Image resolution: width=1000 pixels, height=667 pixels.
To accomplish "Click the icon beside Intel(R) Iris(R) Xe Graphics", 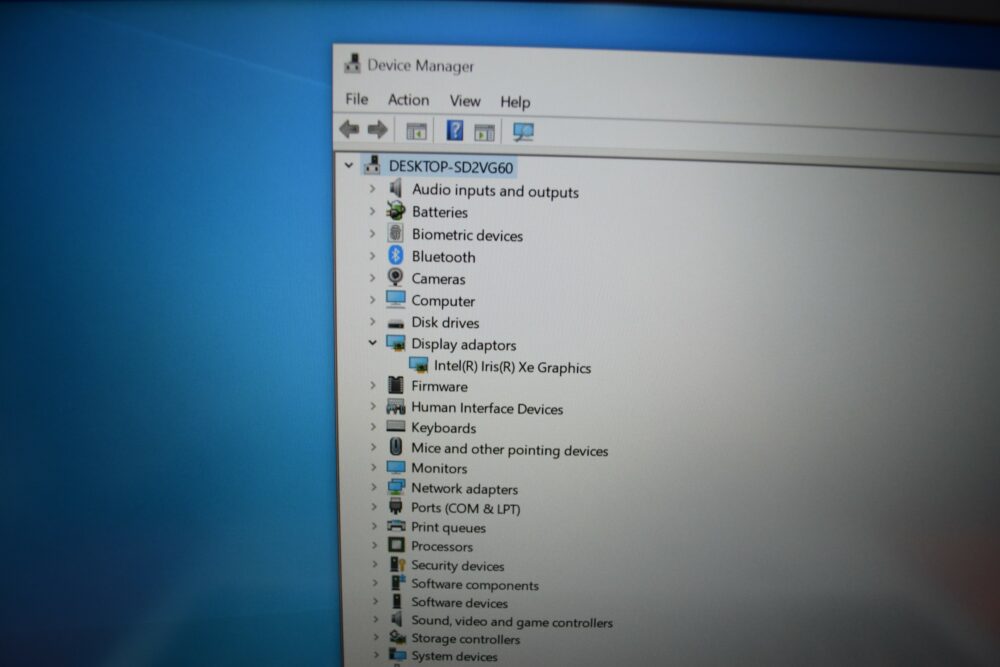I will (x=418, y=365).
